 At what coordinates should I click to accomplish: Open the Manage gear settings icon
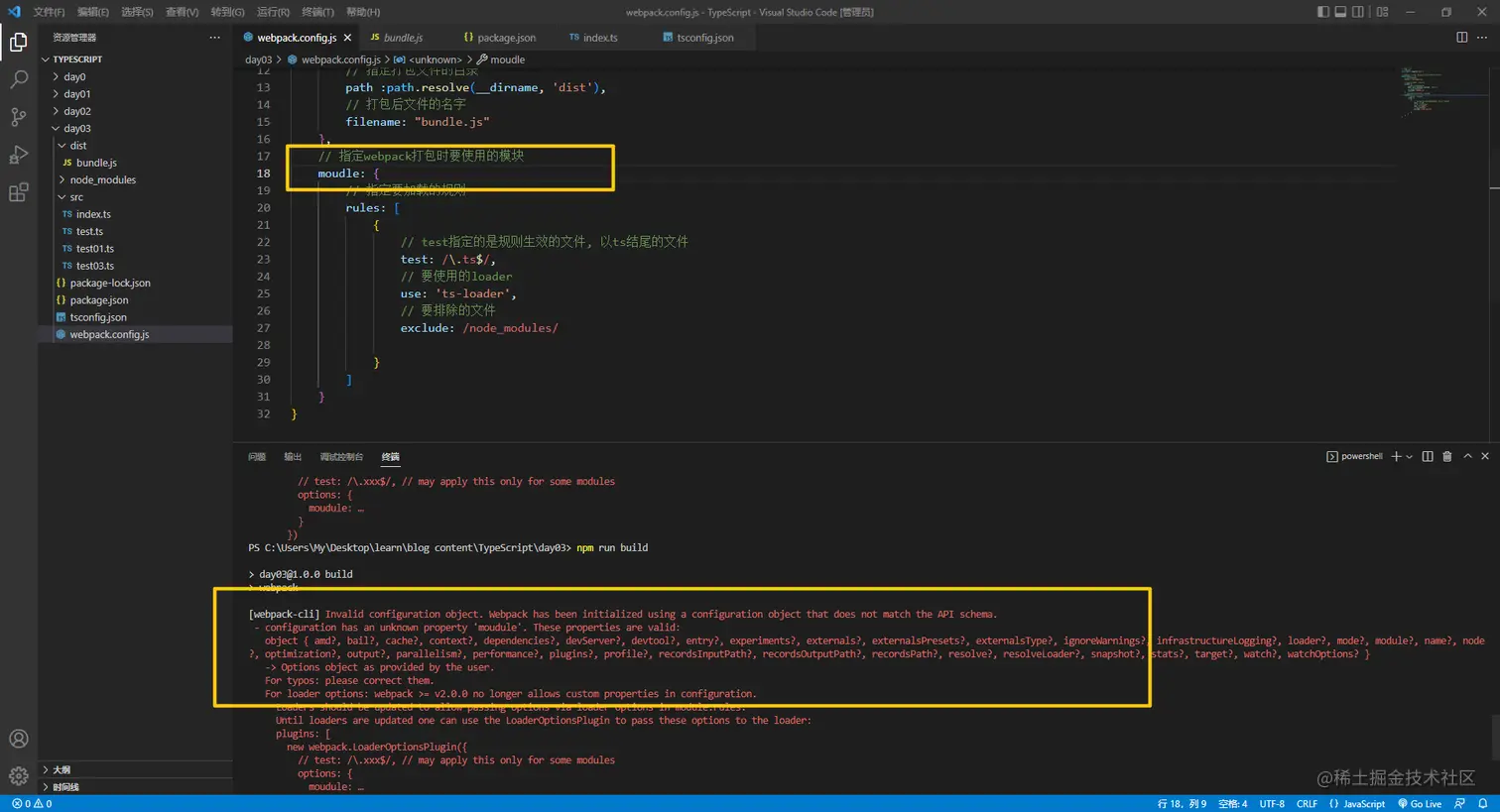[18, 775]
